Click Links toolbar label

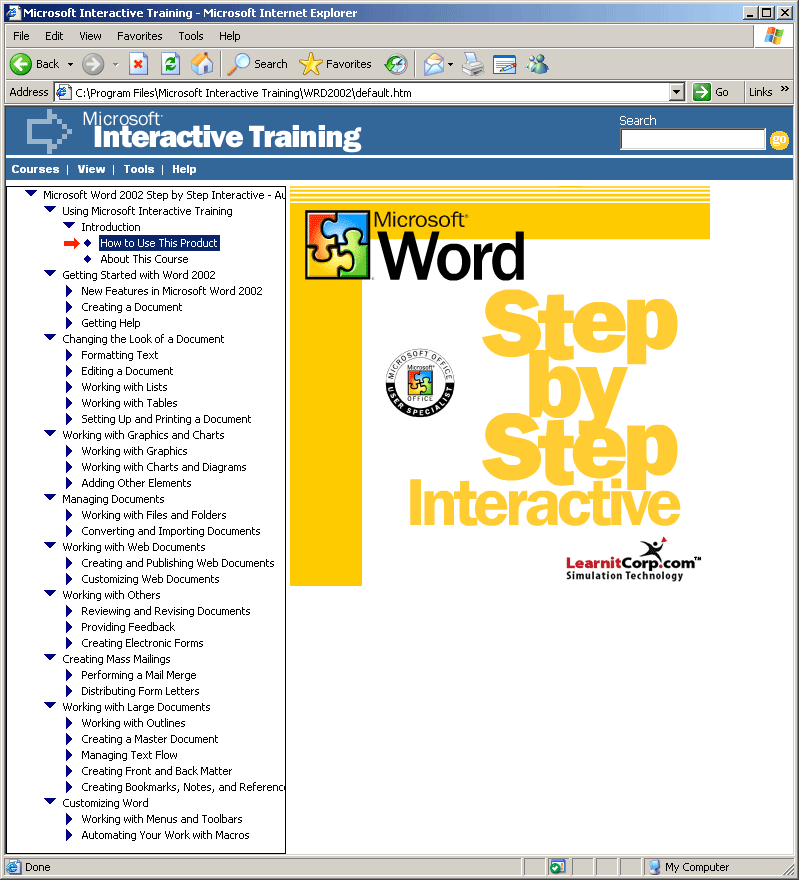click(x=760, y=92)
